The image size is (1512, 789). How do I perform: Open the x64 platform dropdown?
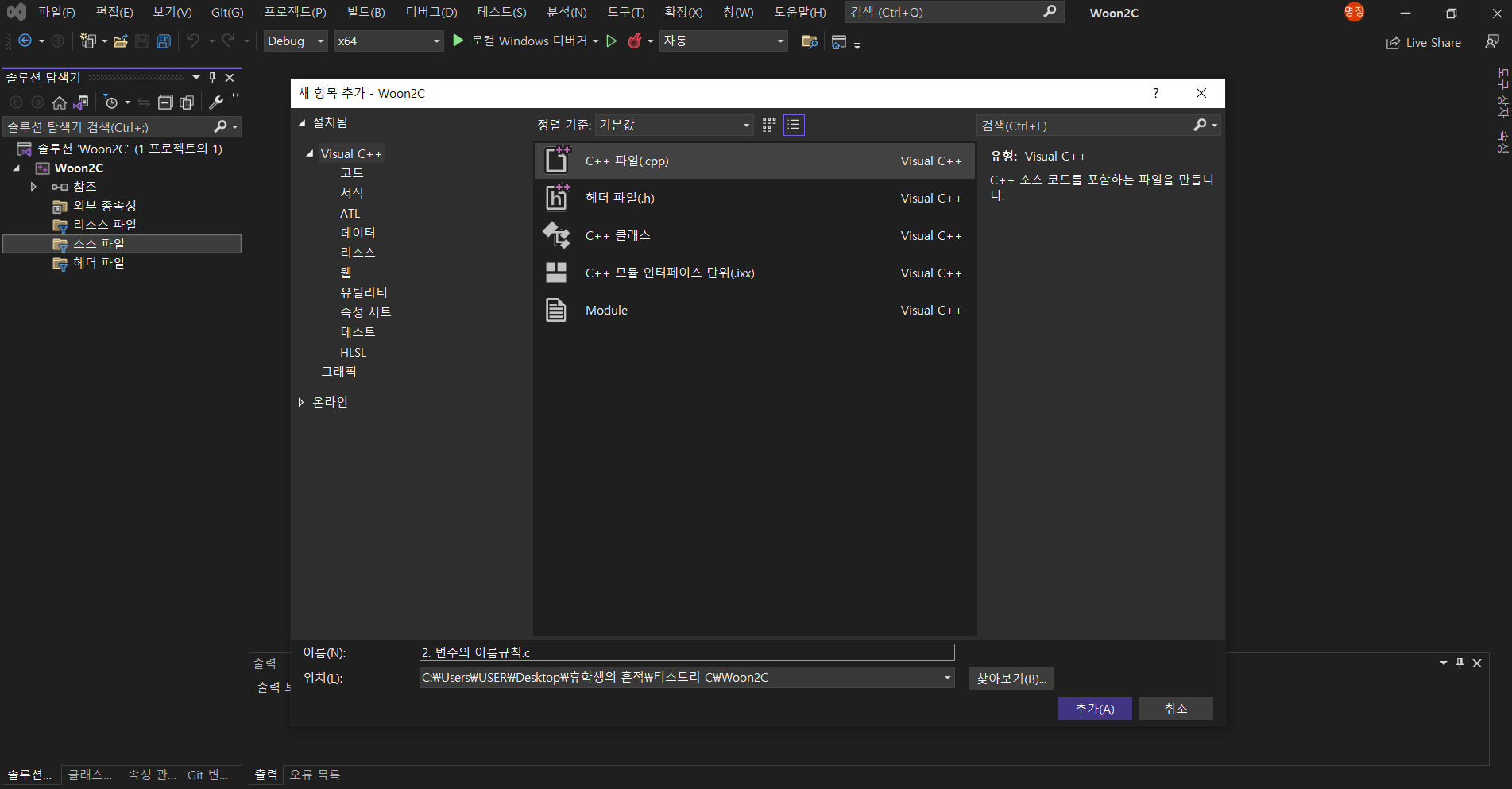[389, 41]
